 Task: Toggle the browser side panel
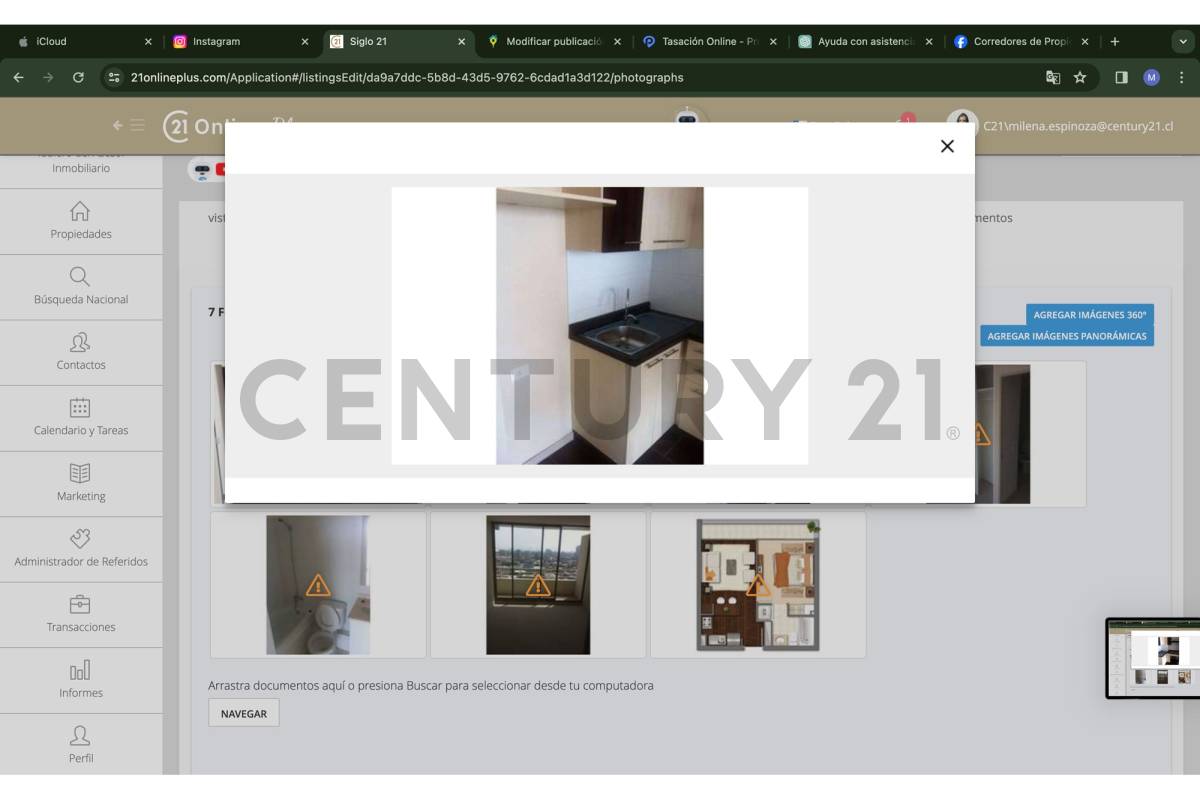click(x=1121, y=77)
